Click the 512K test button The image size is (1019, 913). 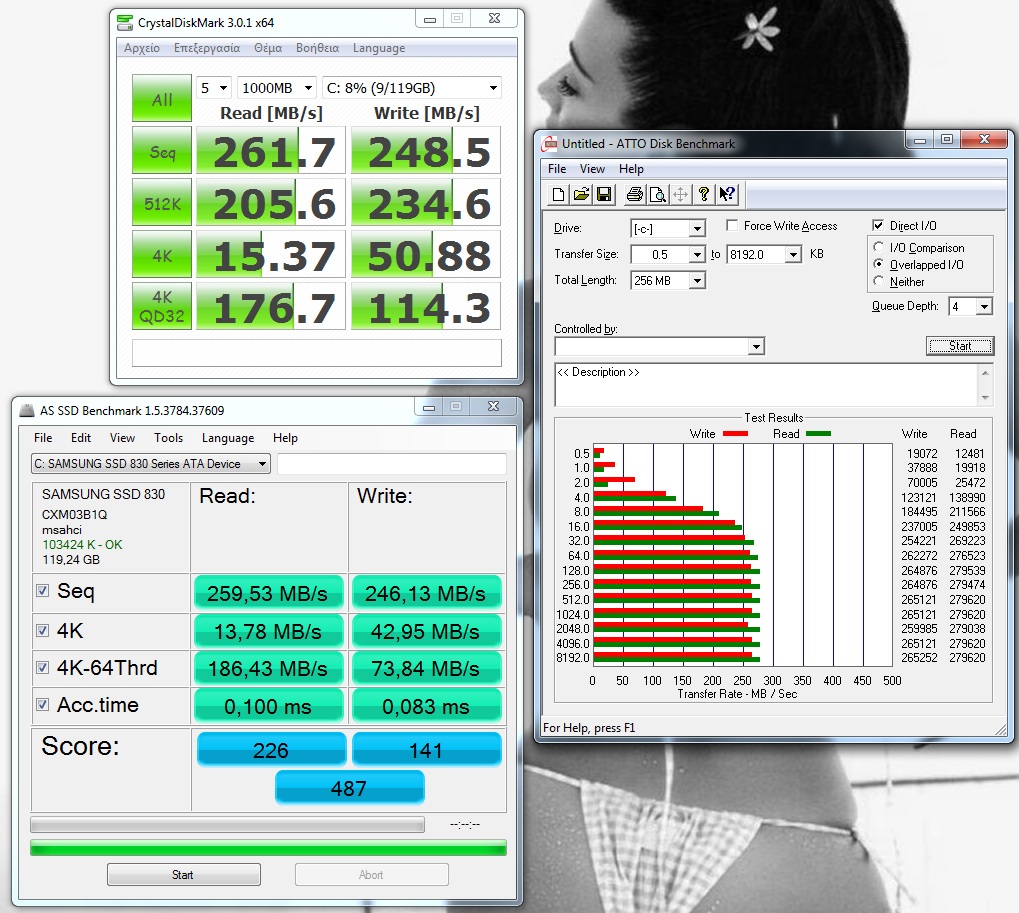[162, 203]
